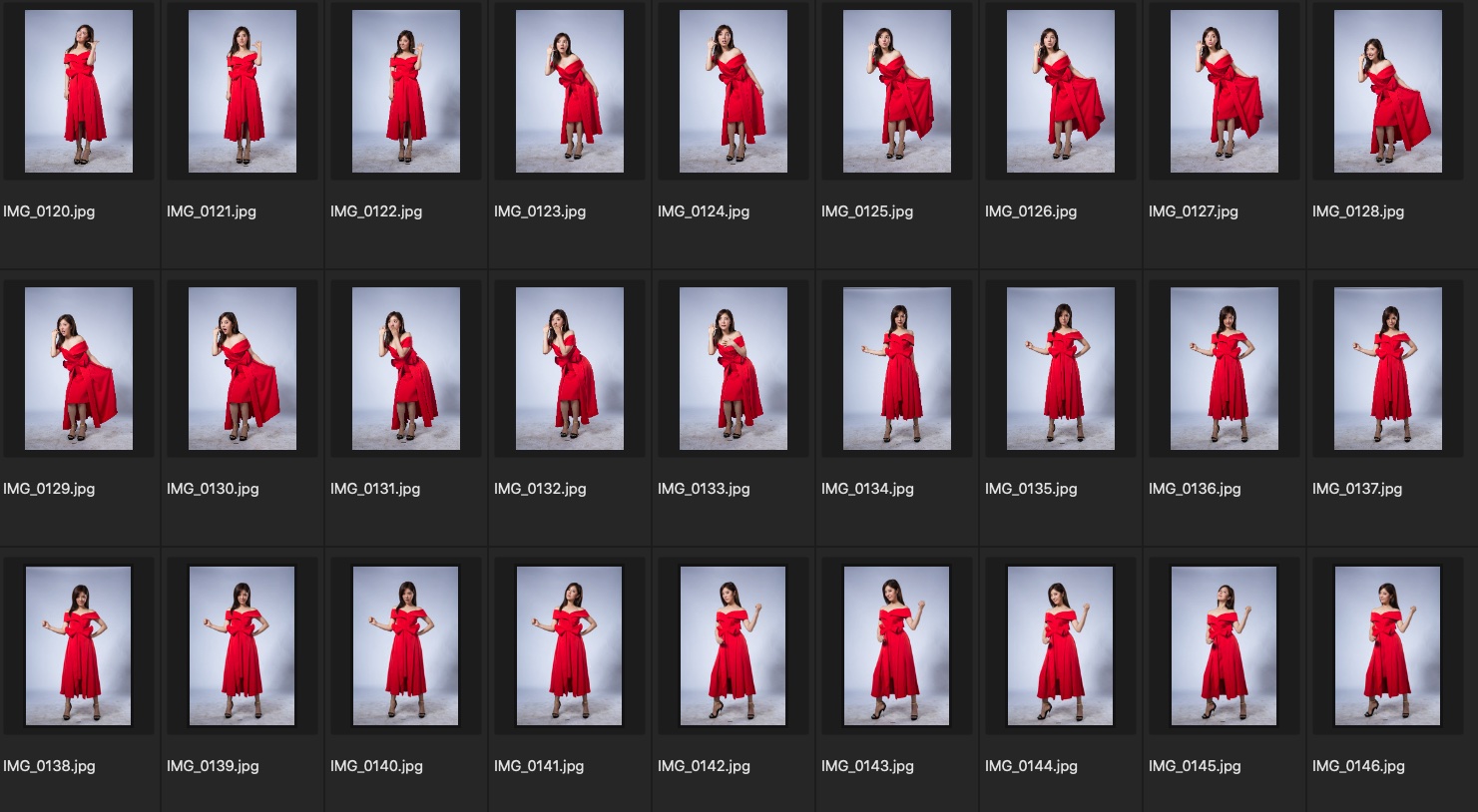Pick the IMG_0127.jpg thumbnail
1478x812 pixels.
click(1225, 92)
